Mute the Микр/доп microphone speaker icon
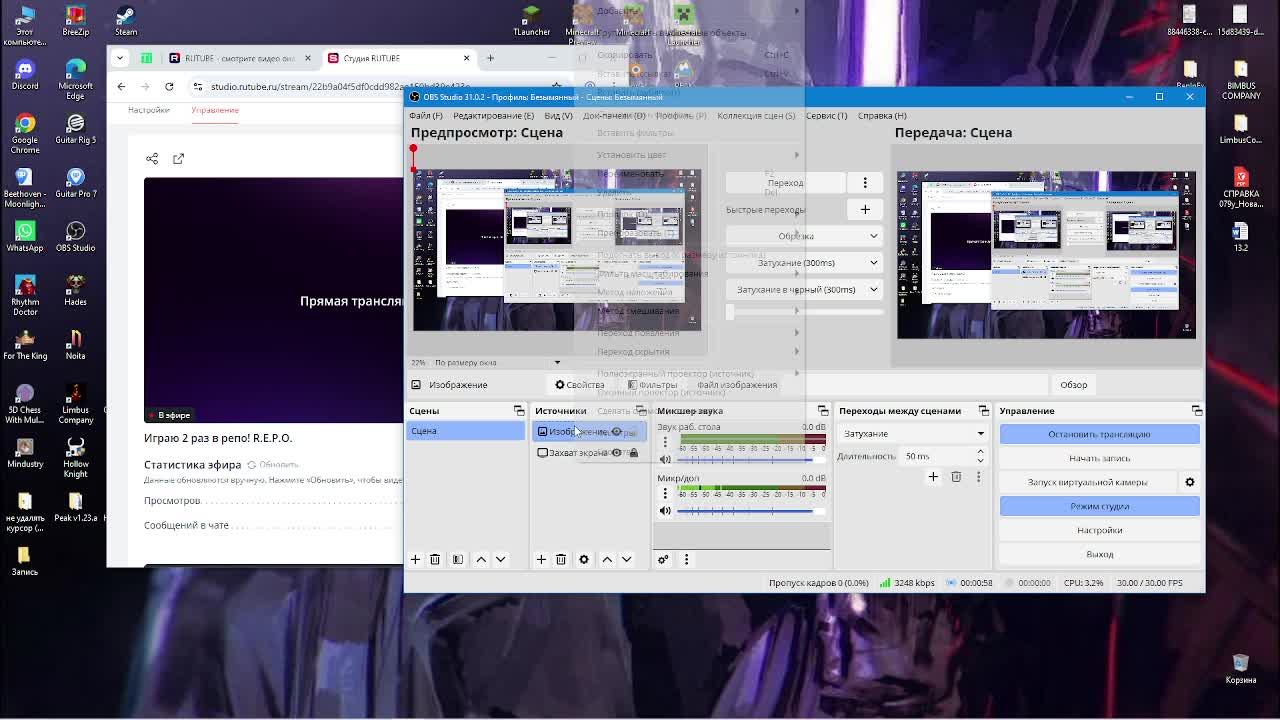Viewport: 1280px width, 720px height. [665, 511]
